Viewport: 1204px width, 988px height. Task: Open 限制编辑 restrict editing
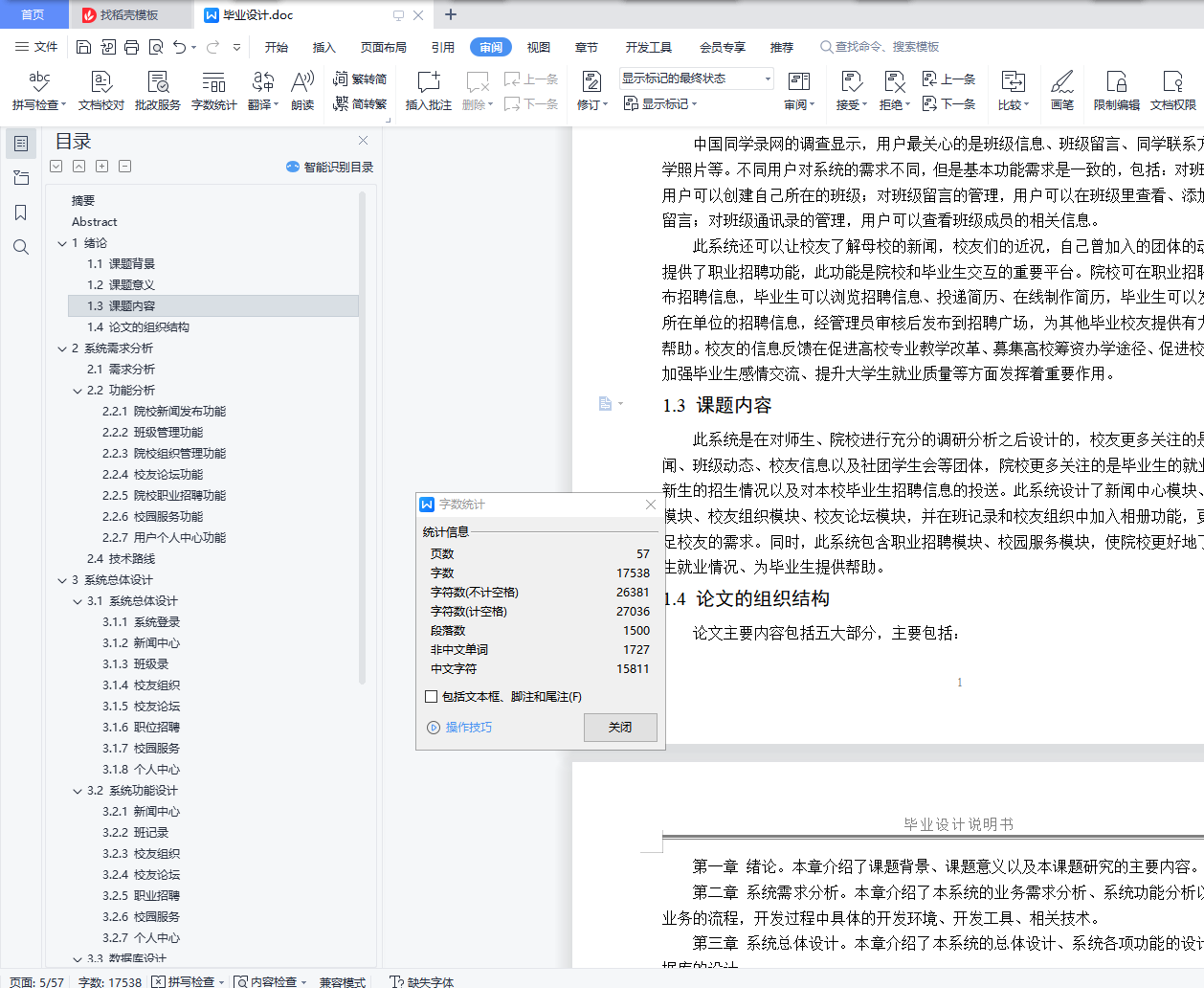click(1117, 91)
